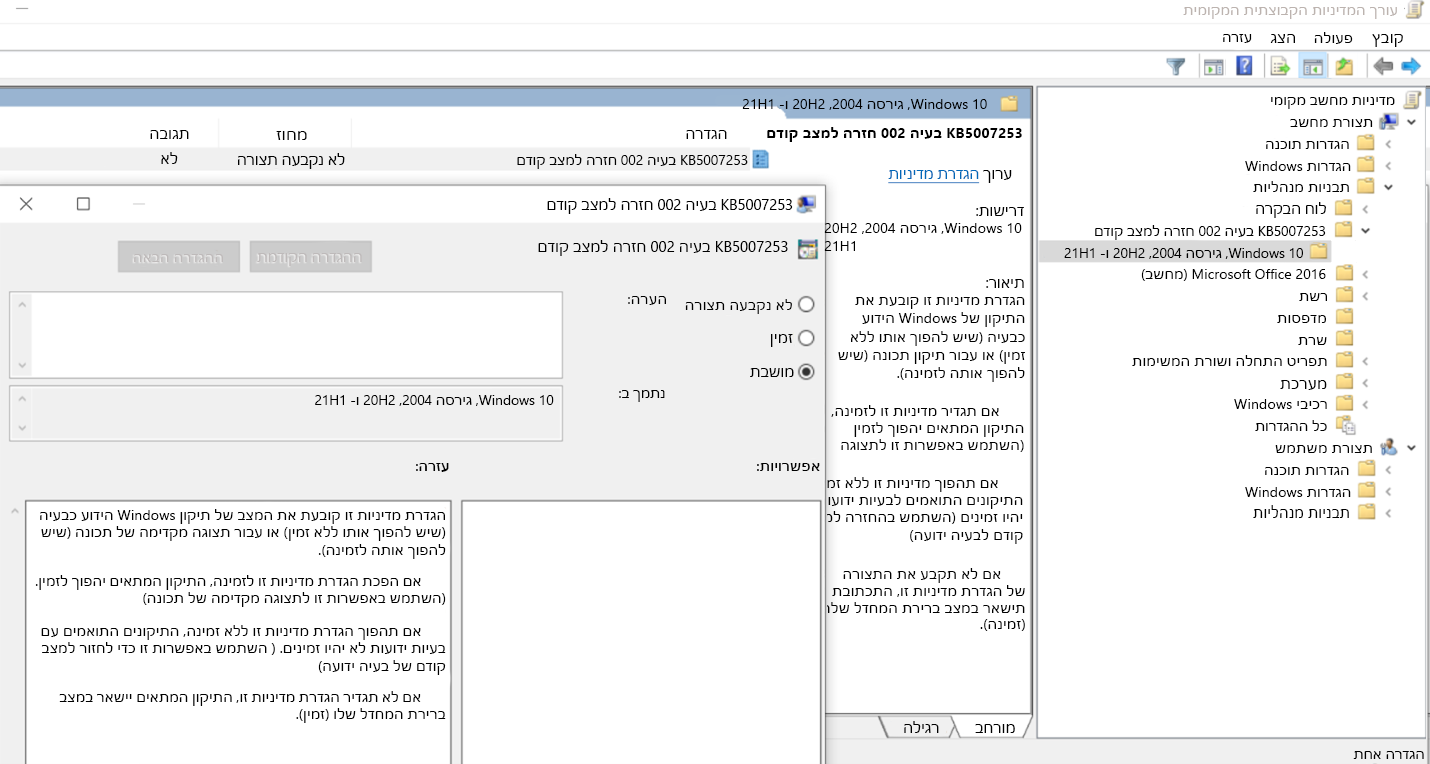Toggle the Show/Hide Action Pane toolbar icon
The image size is (1430, 764).
(1214, 67)
